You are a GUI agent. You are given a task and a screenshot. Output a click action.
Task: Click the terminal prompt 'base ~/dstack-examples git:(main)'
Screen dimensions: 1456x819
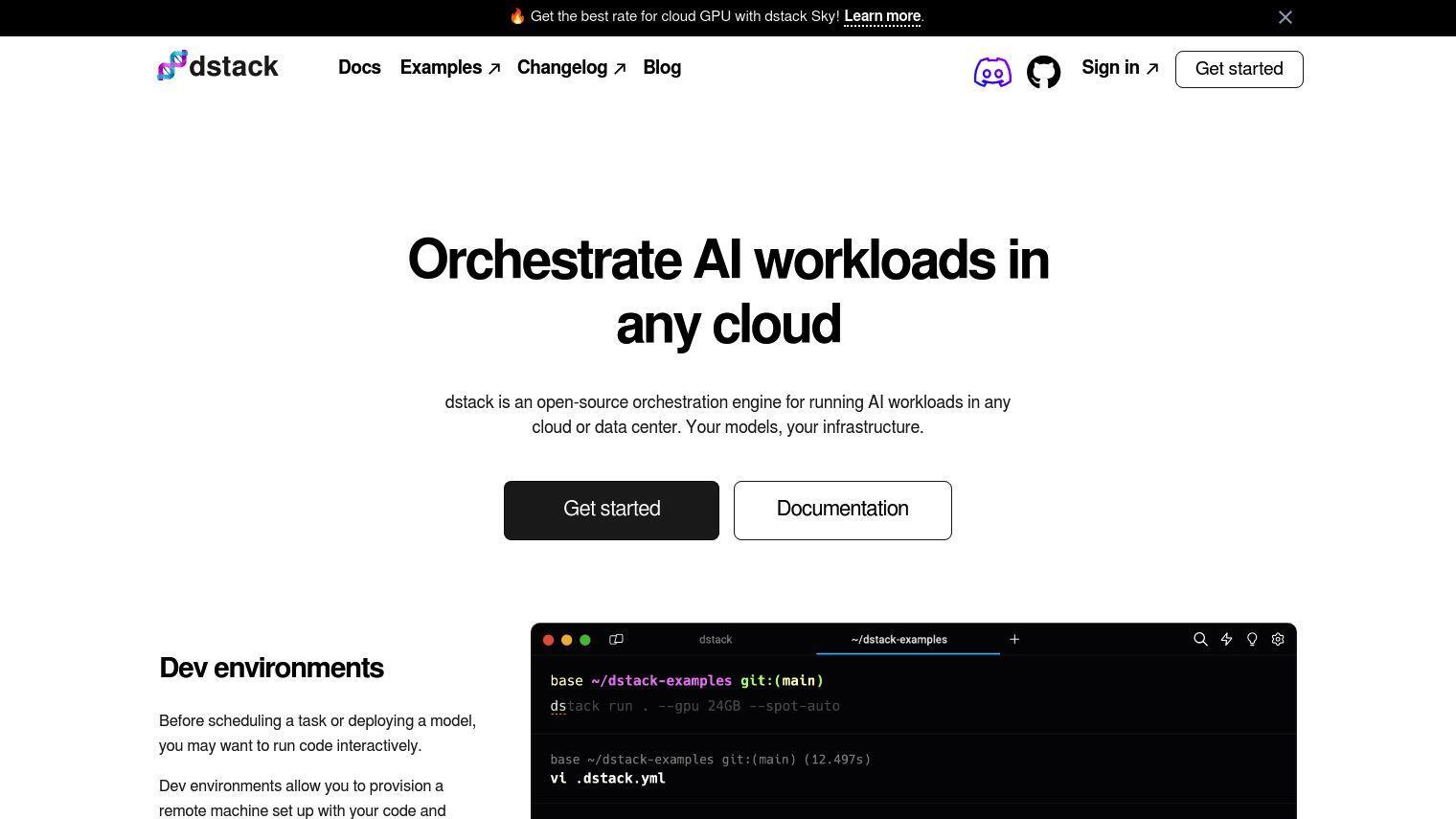point(687,681)
